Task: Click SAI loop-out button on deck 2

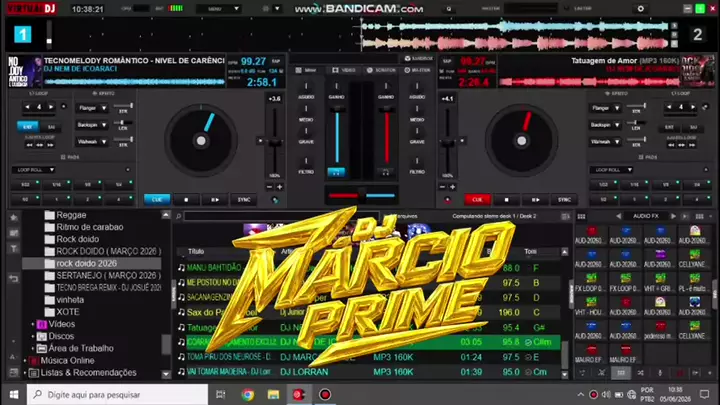Action: [693, 127]
